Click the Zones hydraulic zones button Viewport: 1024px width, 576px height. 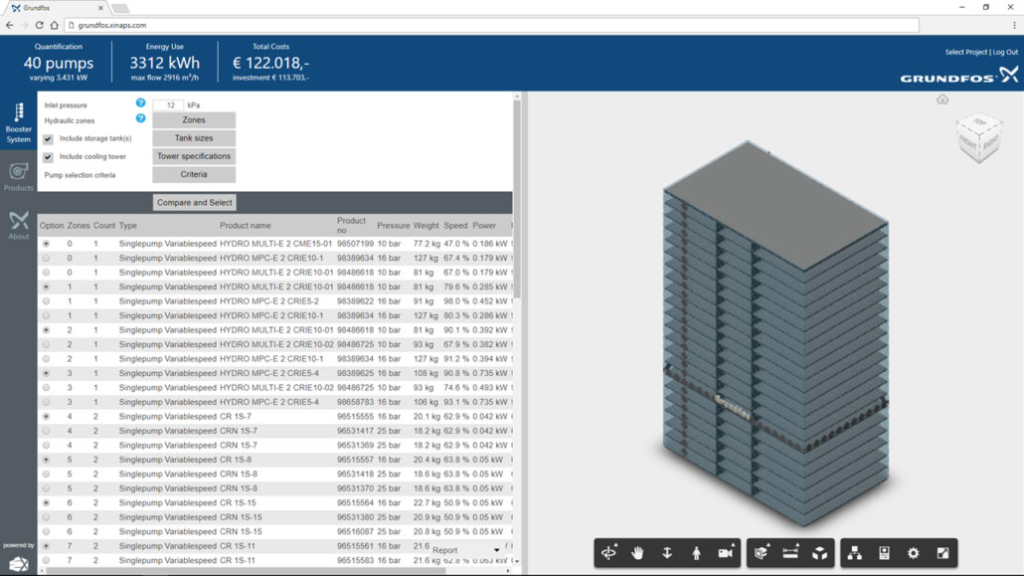pos(194,120)
